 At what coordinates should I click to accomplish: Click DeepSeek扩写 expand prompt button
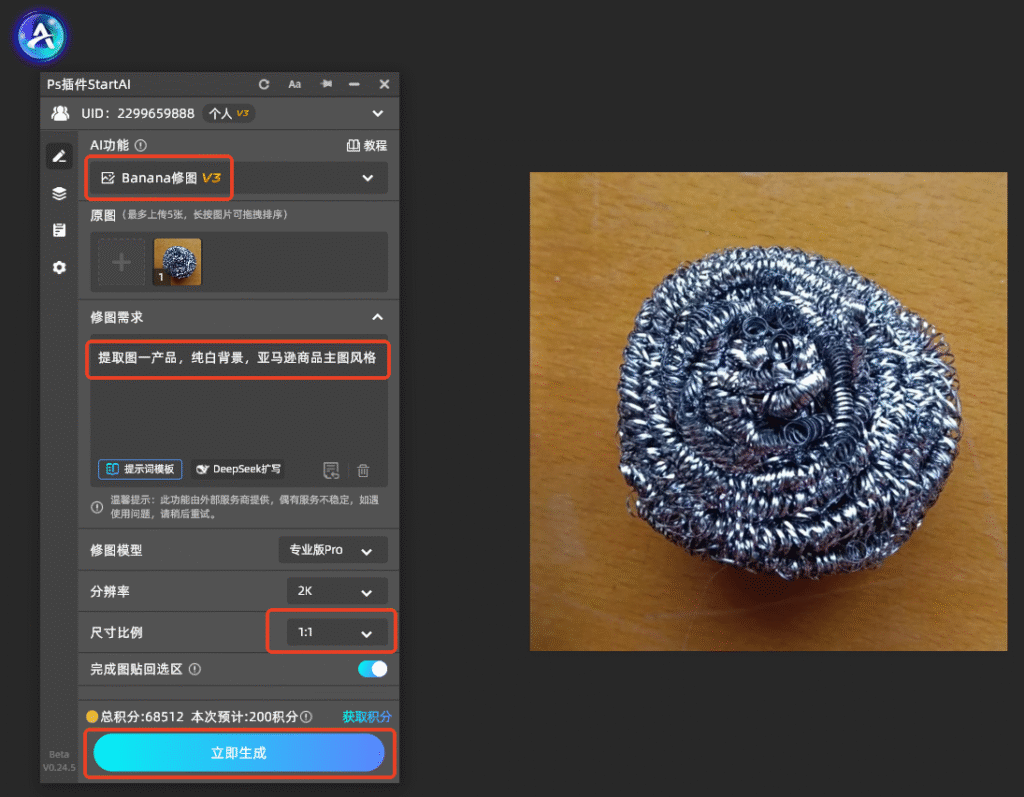click(238, 469)
